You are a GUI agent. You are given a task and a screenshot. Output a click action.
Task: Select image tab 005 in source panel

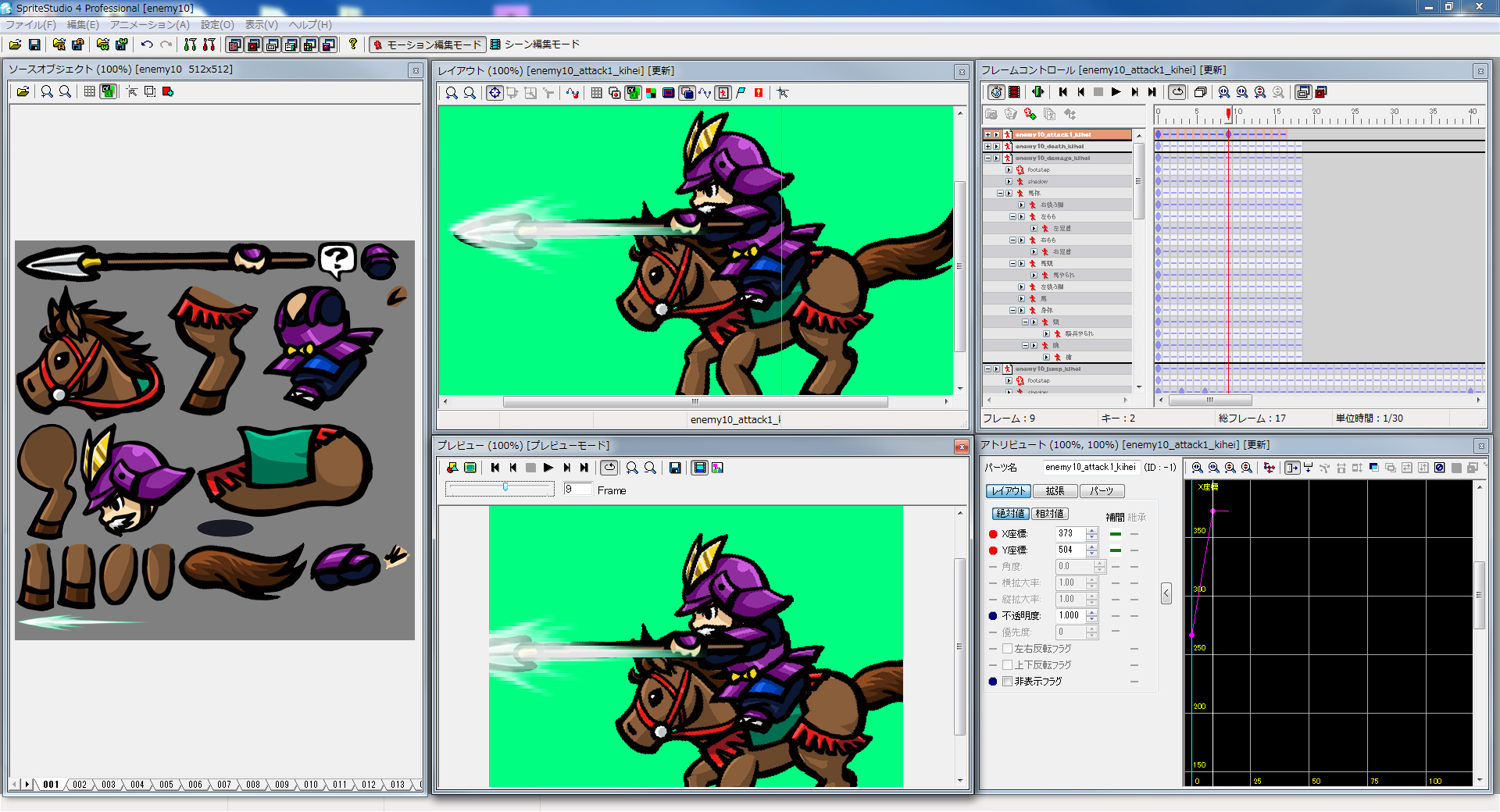point(166,785)
